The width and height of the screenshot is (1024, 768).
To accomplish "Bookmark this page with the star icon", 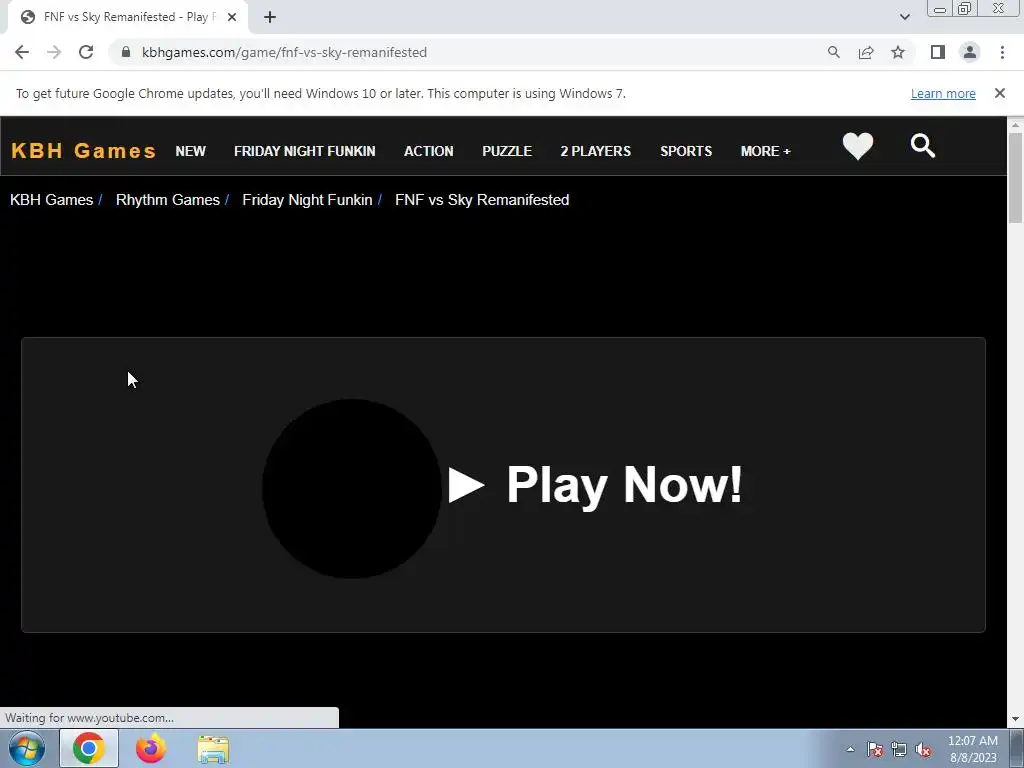I will [x=898, y=52].
